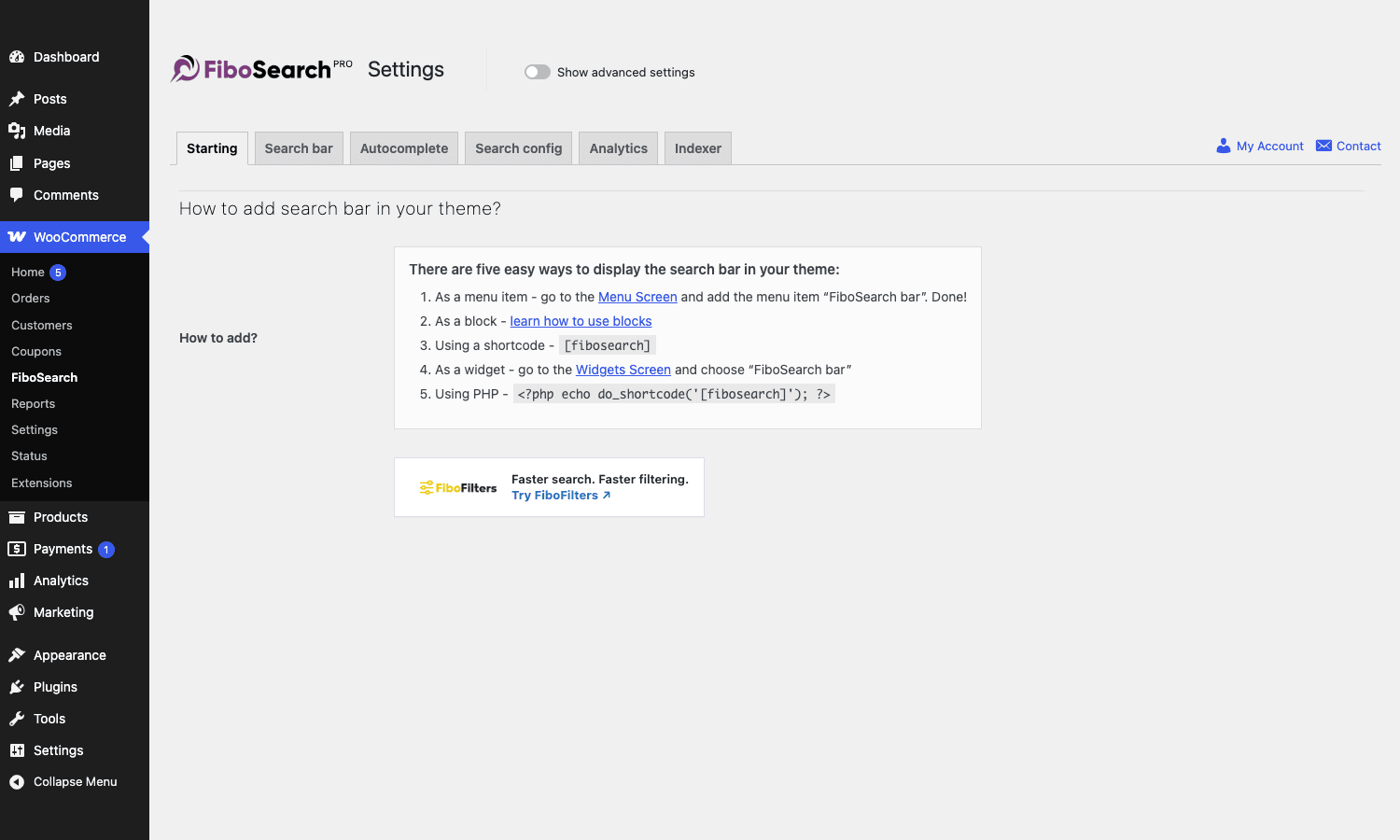Open Plugins menu item

click(75, 687)
